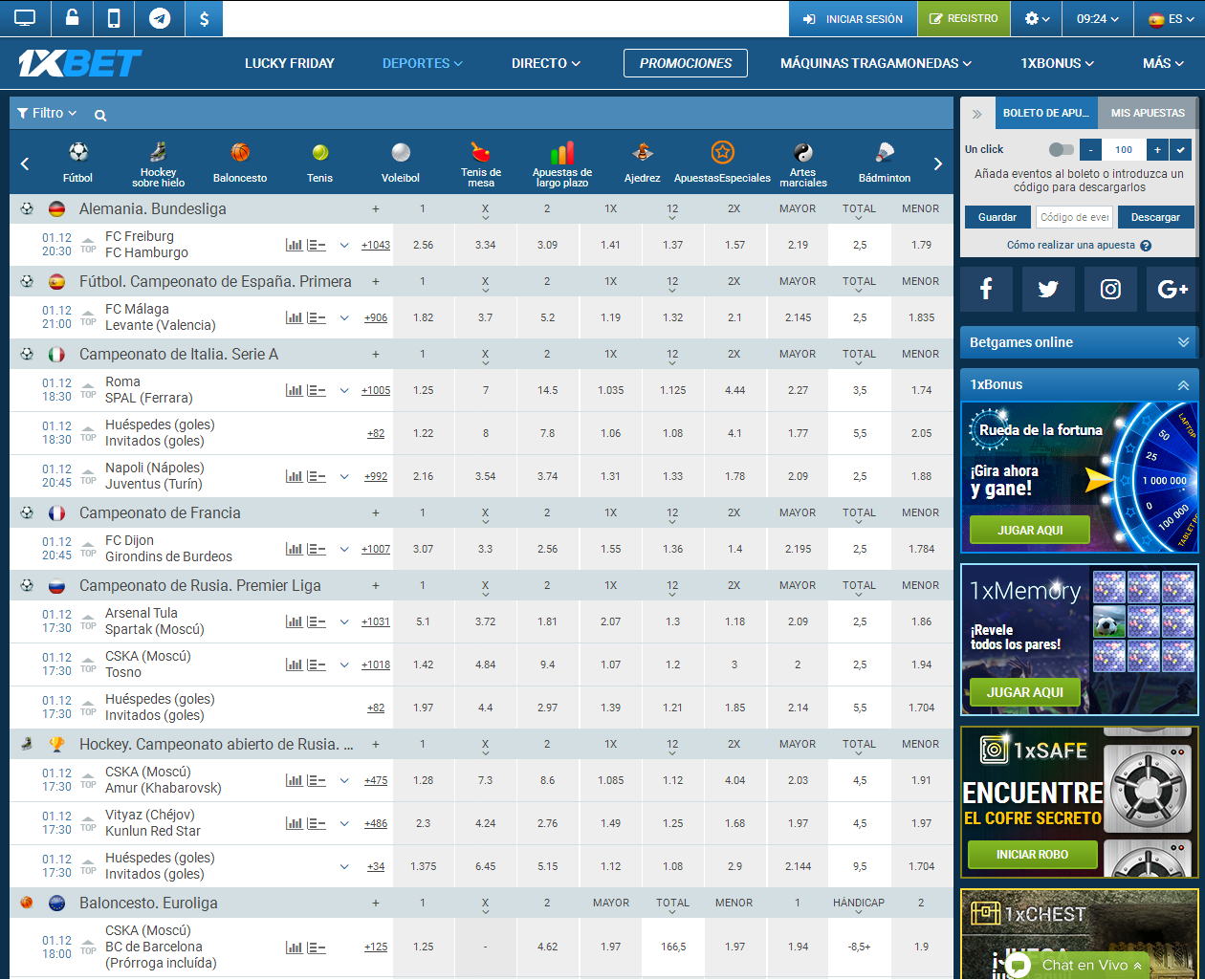Image resolution: width=1205 pixels, height=980 pixels.
Task: Expand markets chevron for Arsenal Tula row
Action: [344, 621]
